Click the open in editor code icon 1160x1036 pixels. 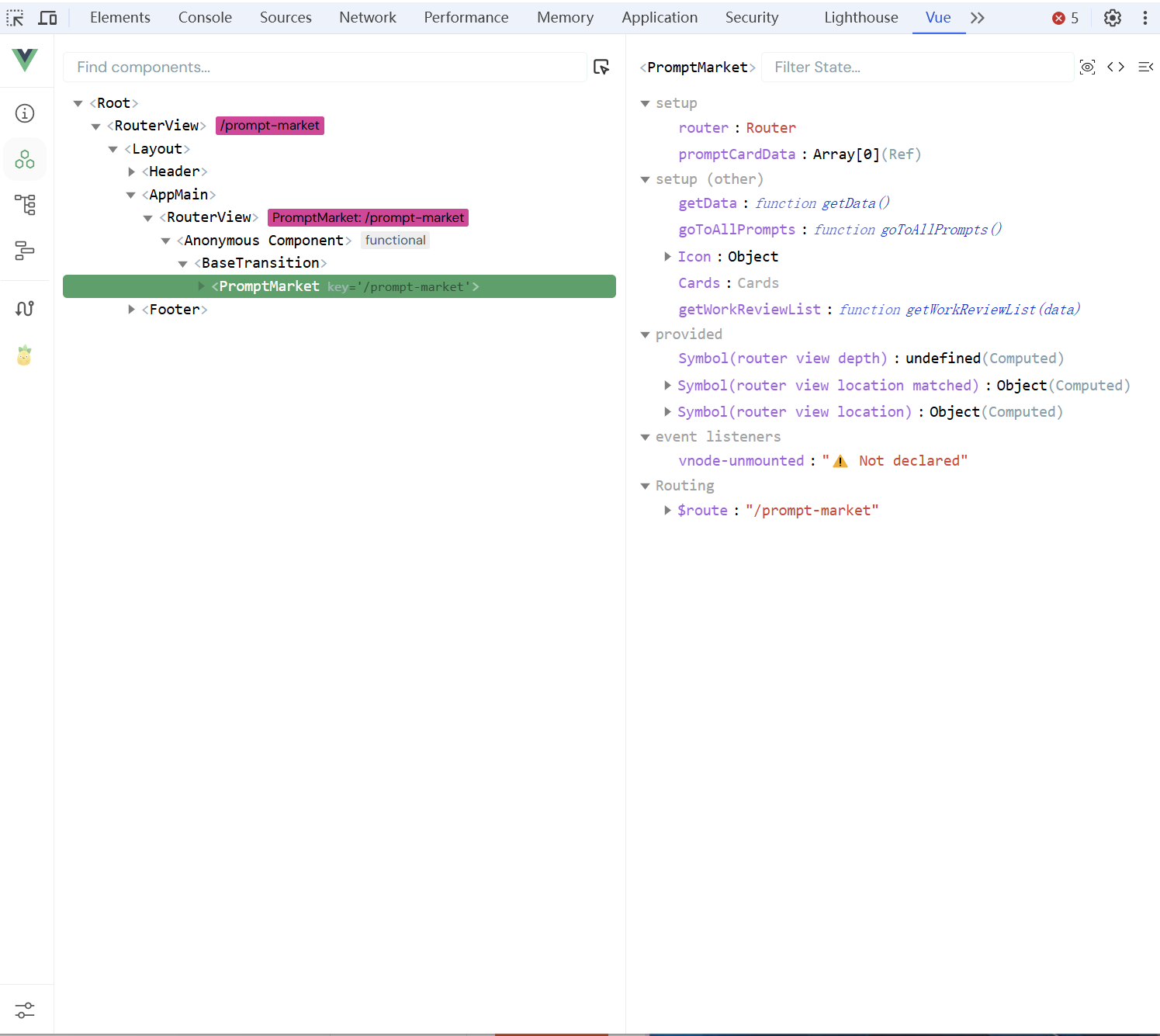[x=1116, y=68]
